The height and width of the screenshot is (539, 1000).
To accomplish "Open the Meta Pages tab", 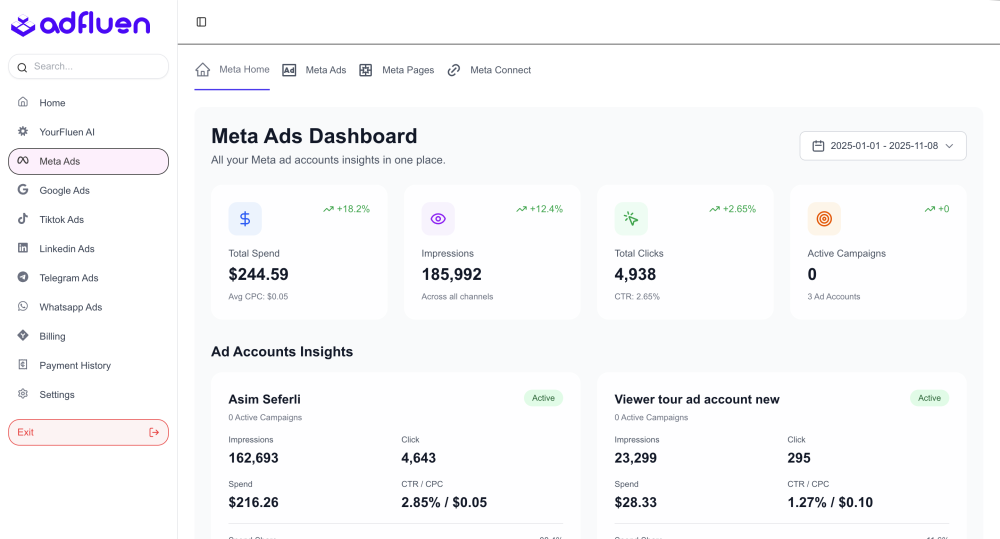I will tap(397, 70).
